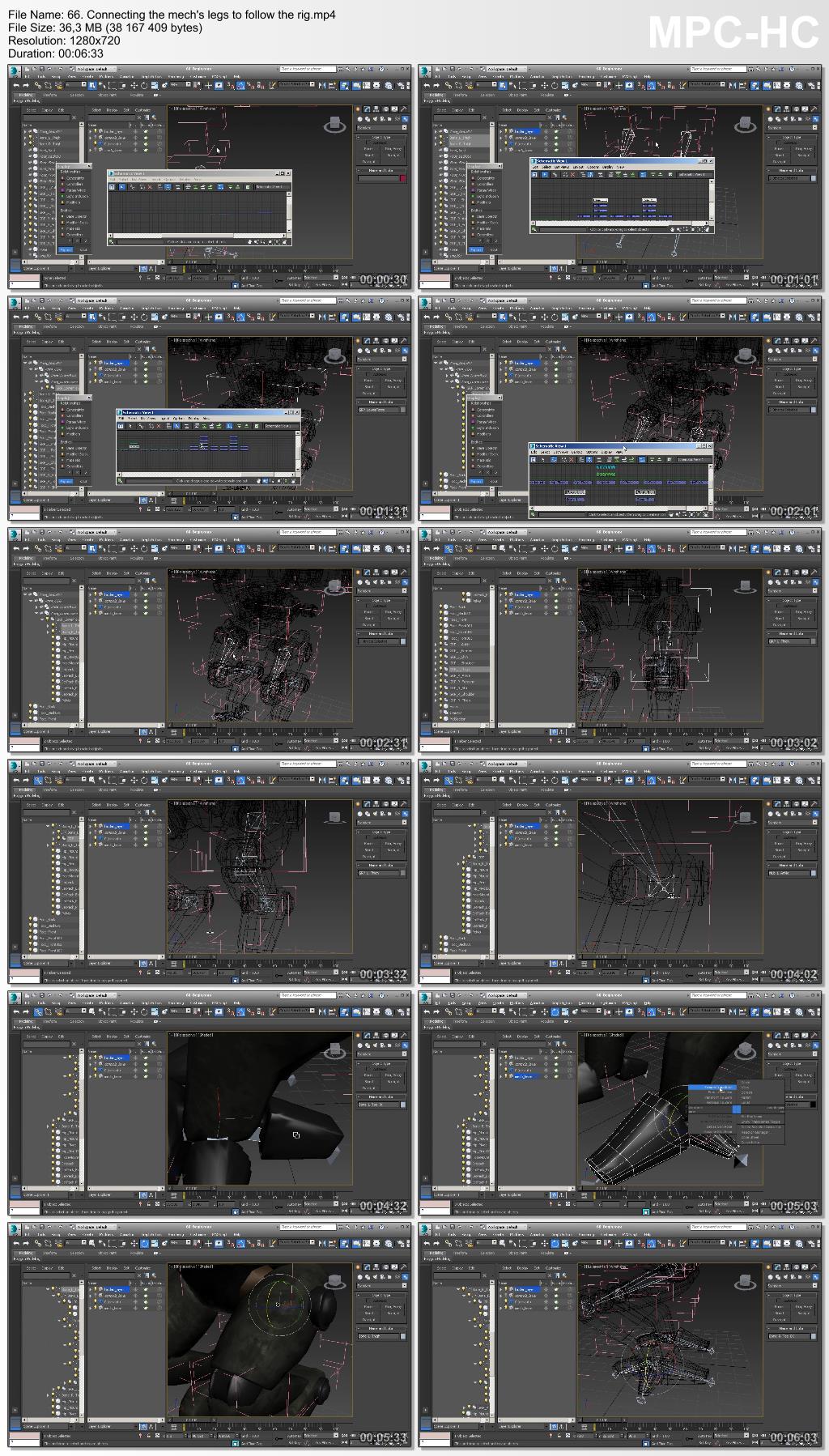Toggle Light Inclusion in Display floater, 00:01:31 frame
The width and height of the screenshot is (829, 1456).
point(73,428)
